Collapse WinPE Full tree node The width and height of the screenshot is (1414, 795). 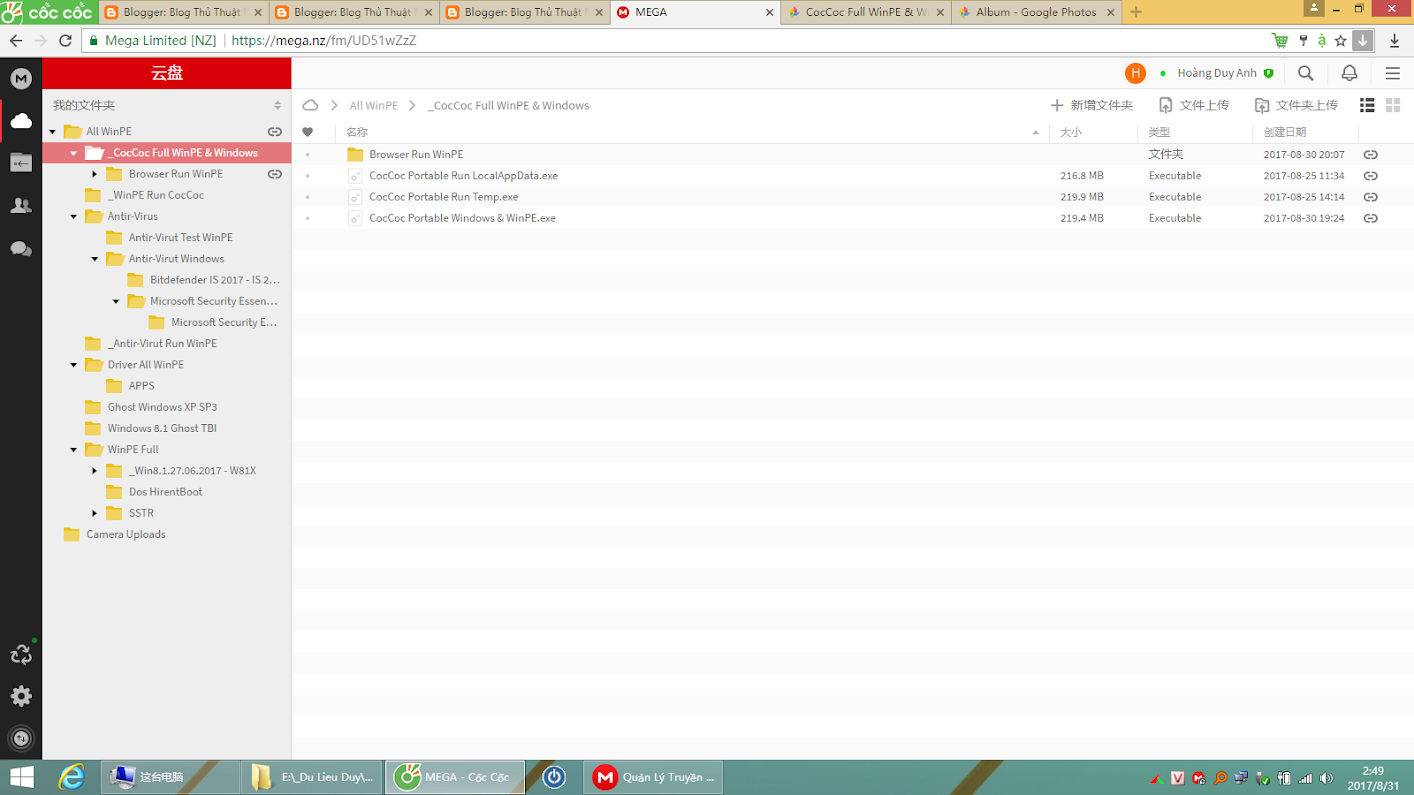pyautogui.click(x=74, y=450)
